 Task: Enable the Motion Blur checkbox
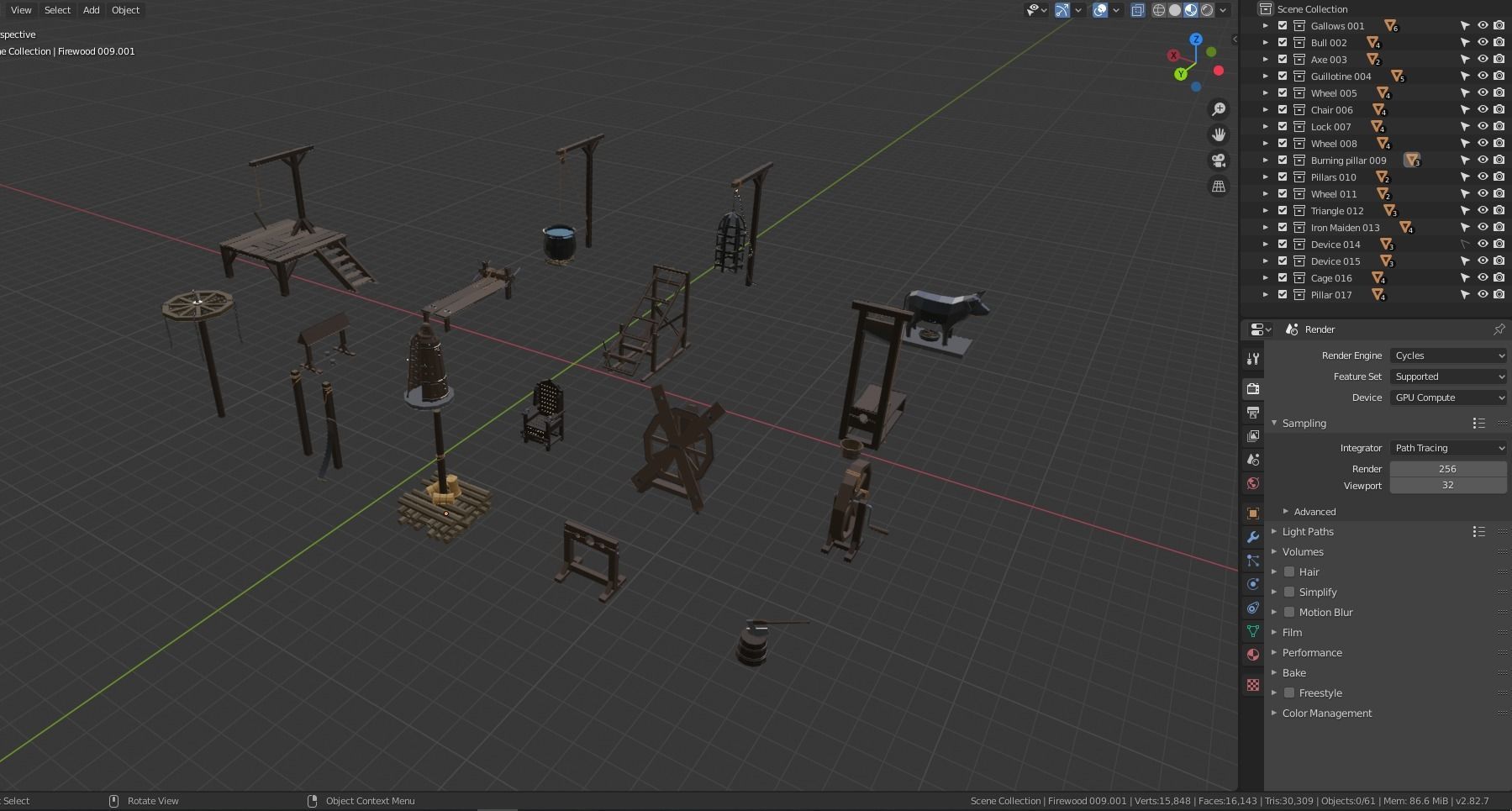(1289, 613)
